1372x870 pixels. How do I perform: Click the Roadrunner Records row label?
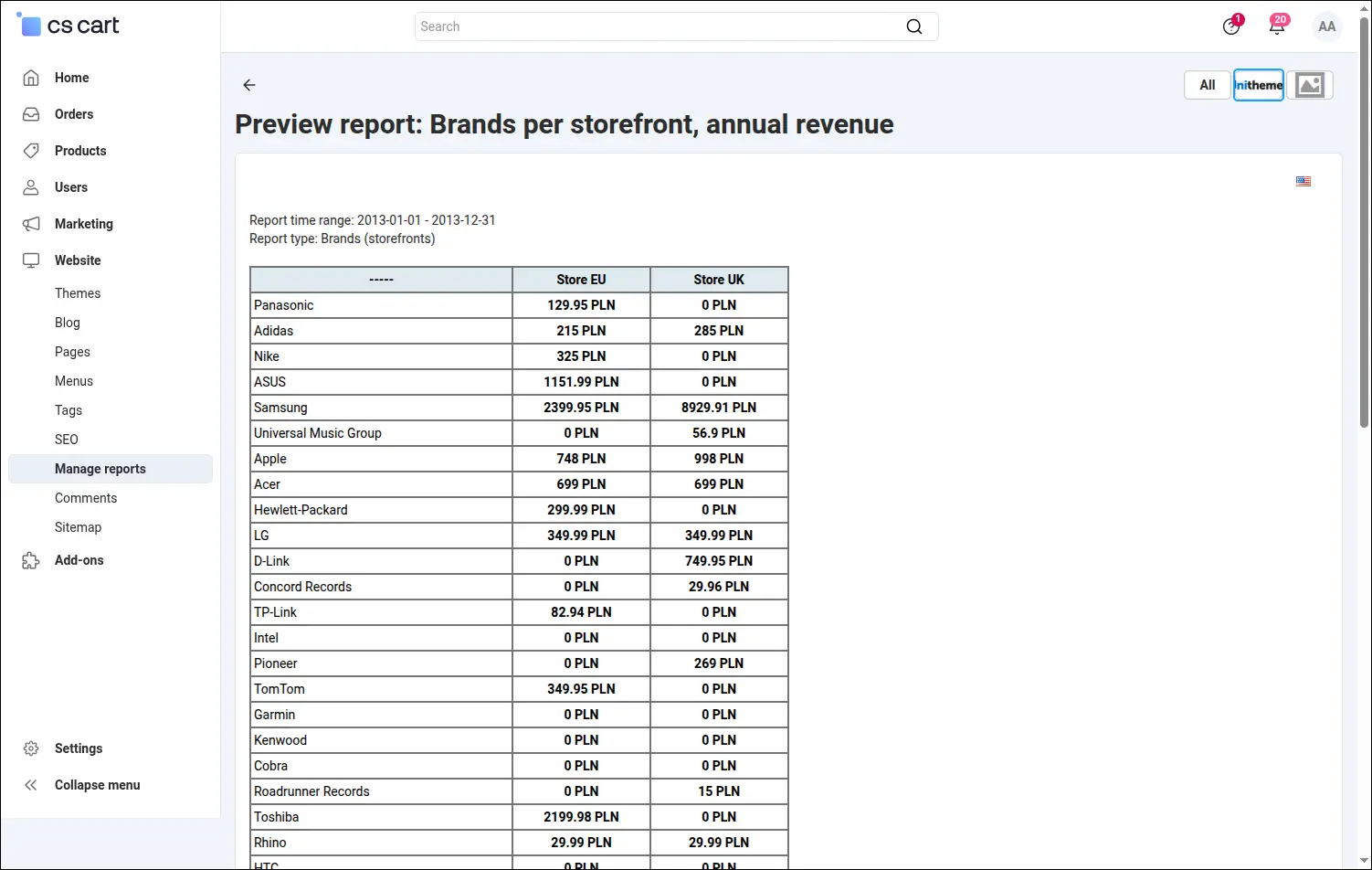coord(311,791)
